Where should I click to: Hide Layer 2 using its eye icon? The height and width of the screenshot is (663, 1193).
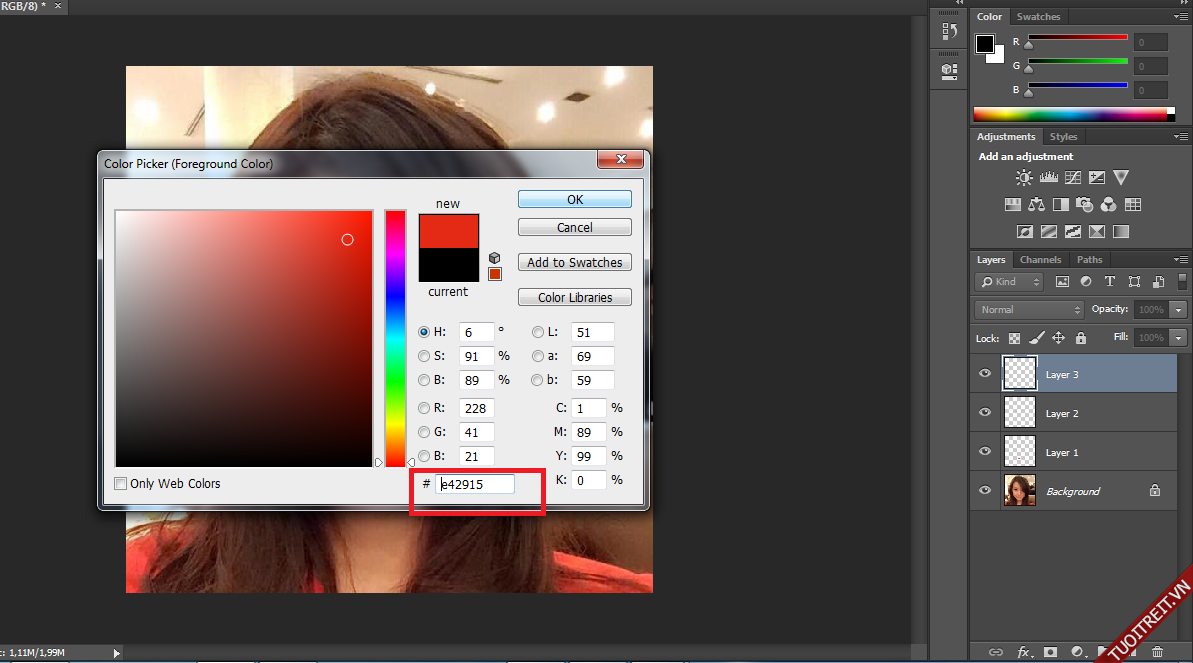(x=985, y=413)
